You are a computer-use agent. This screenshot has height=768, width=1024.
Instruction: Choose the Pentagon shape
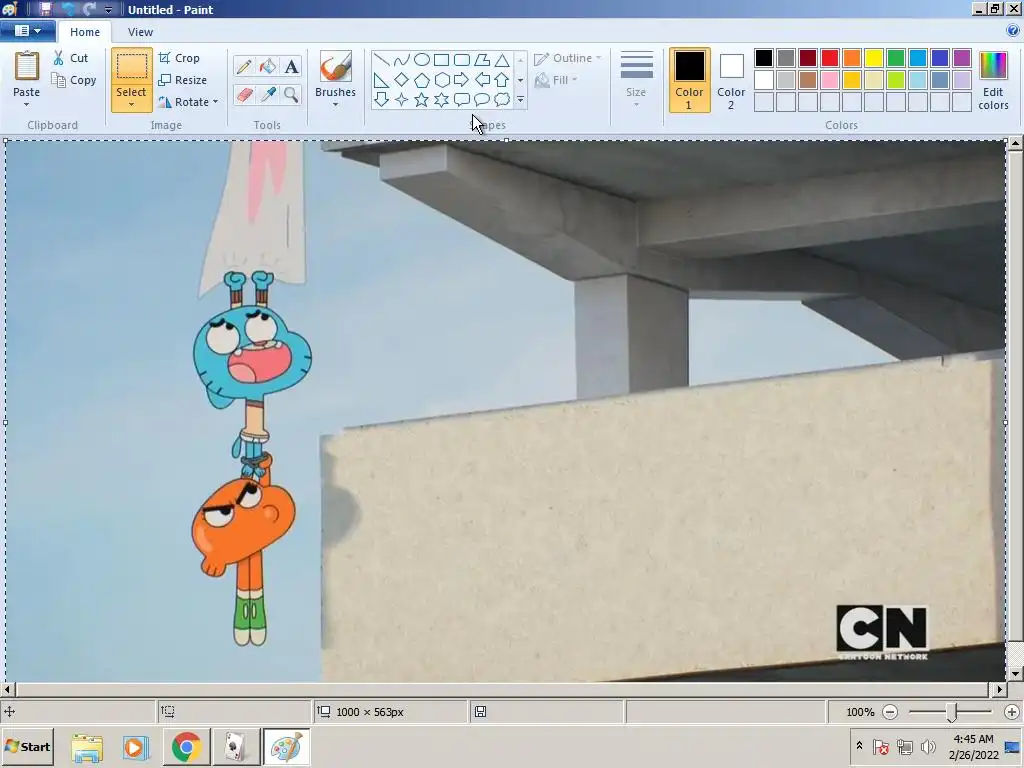click(422, 80)
